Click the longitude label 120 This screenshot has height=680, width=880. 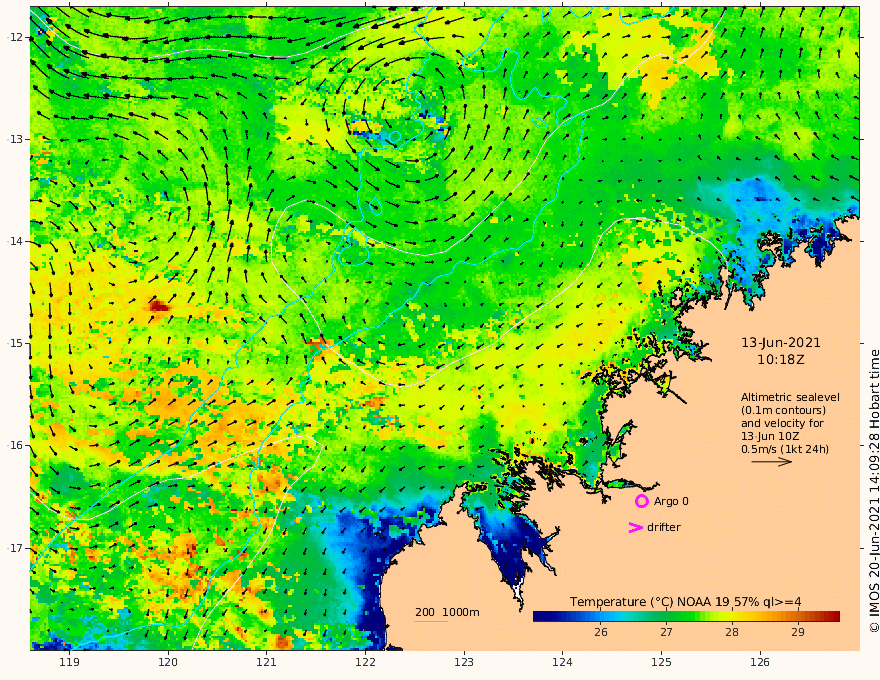tap(168, 663)
